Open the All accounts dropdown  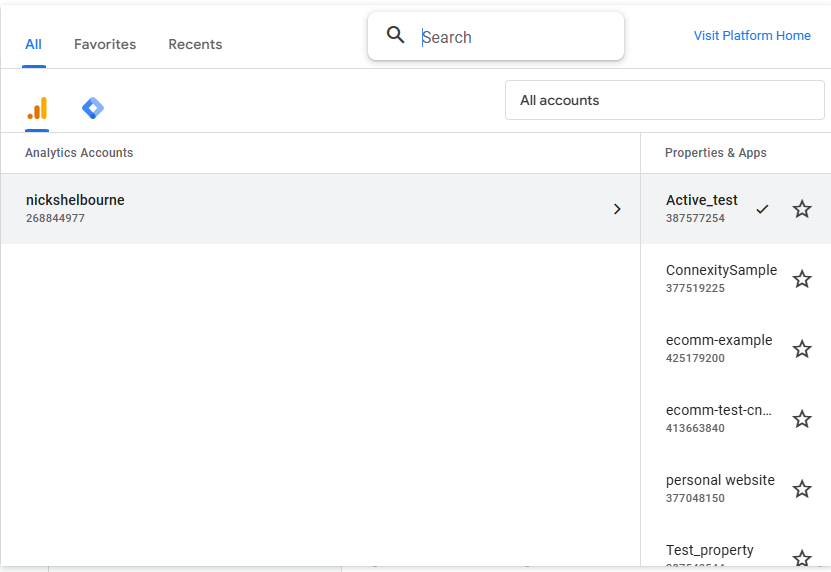point(665,100)
